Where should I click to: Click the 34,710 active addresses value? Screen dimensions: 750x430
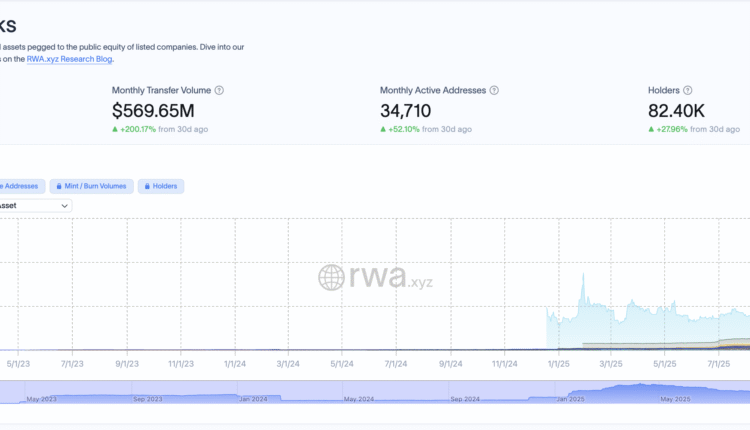411,110
